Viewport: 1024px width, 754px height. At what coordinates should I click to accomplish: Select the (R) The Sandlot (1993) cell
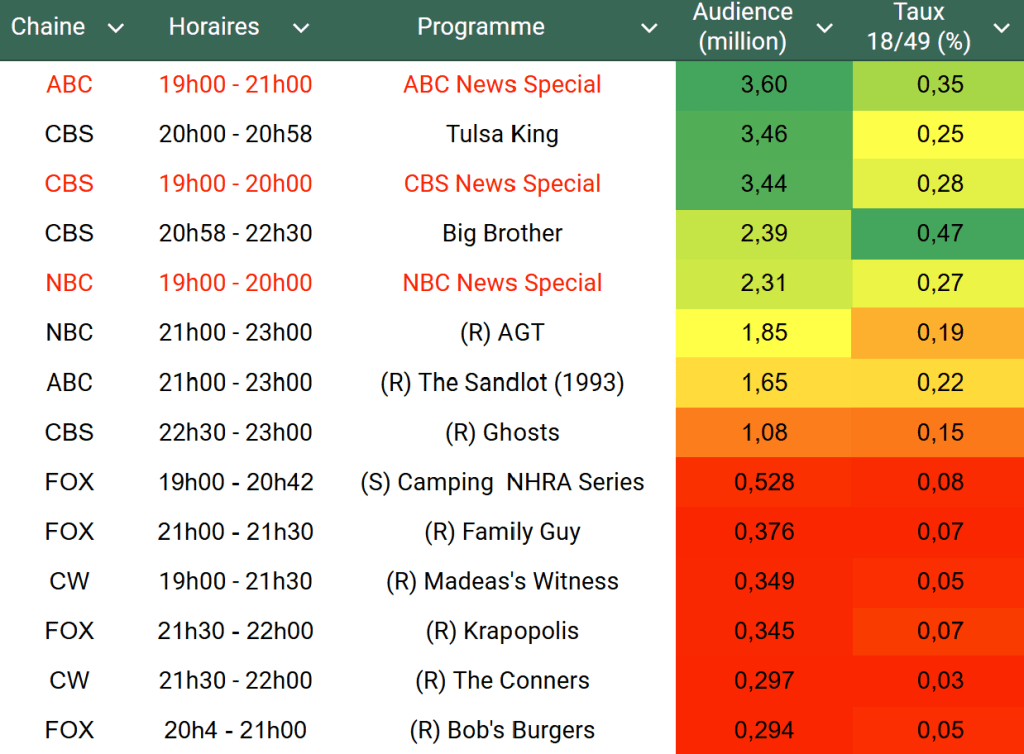point(502,382)
